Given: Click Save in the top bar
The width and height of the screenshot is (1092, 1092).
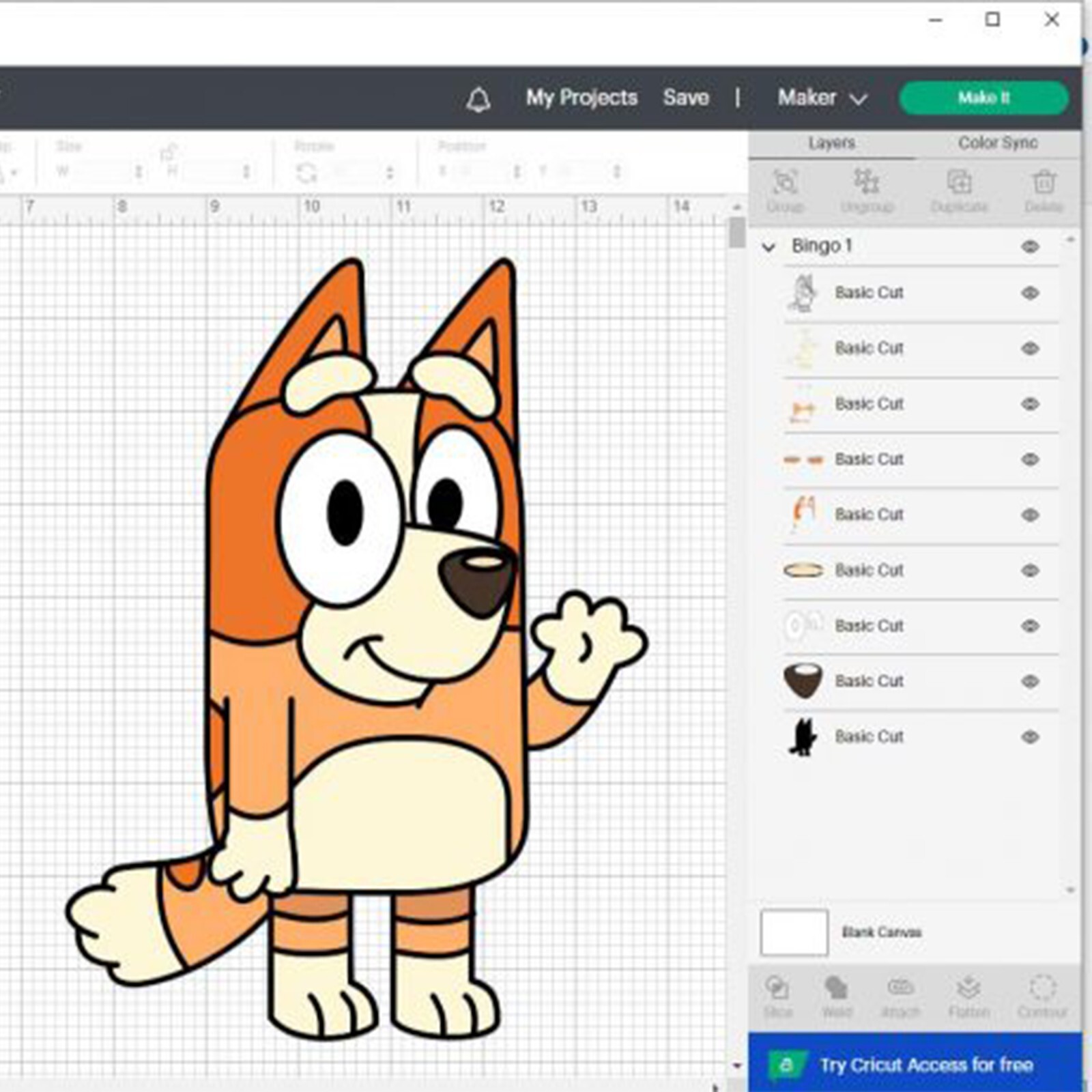Looking at the screenshot, I should pos(686,98).
